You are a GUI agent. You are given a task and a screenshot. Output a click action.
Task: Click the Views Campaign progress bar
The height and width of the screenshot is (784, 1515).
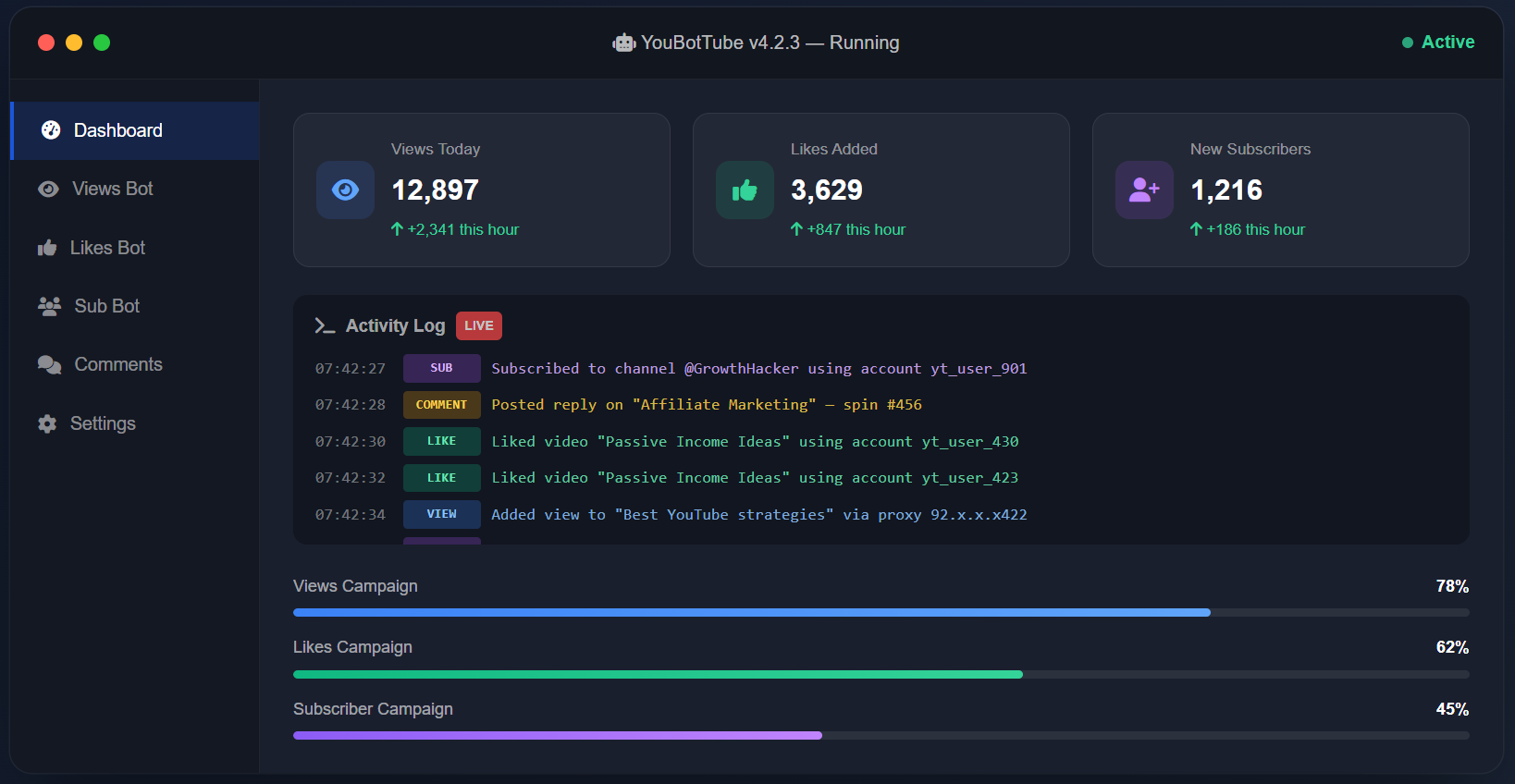[881, 613]
